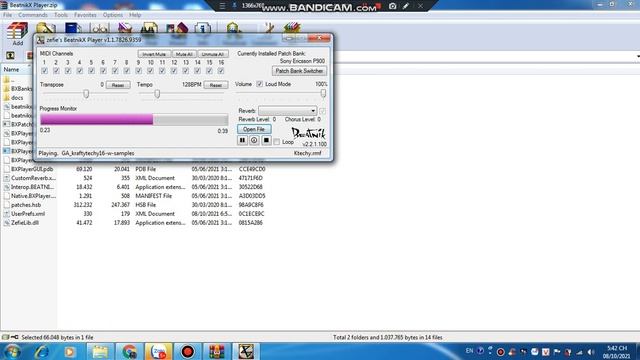Toggle MIDI channel 7 checkbox
Screen dimensions: 640x360
(x=115, y=71)
